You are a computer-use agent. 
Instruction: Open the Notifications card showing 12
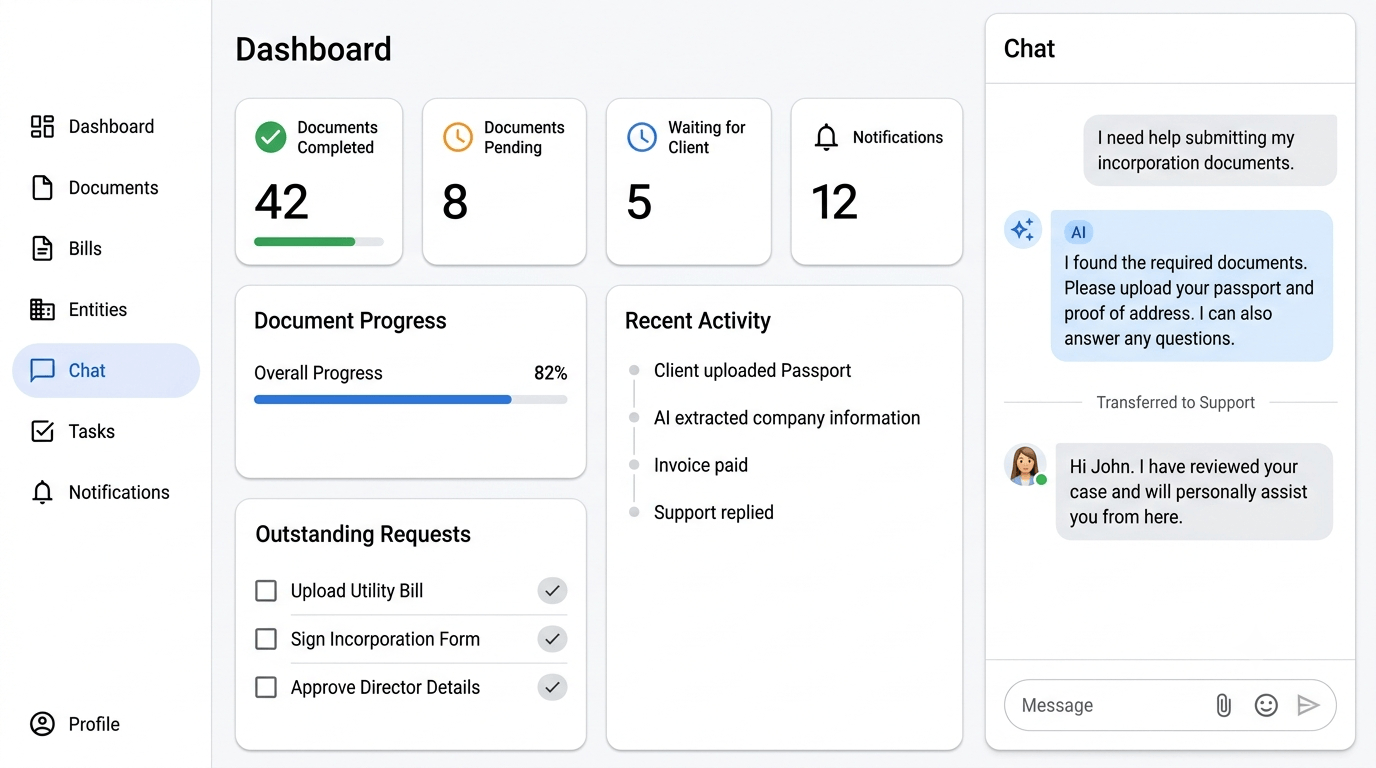click(877, 182)
